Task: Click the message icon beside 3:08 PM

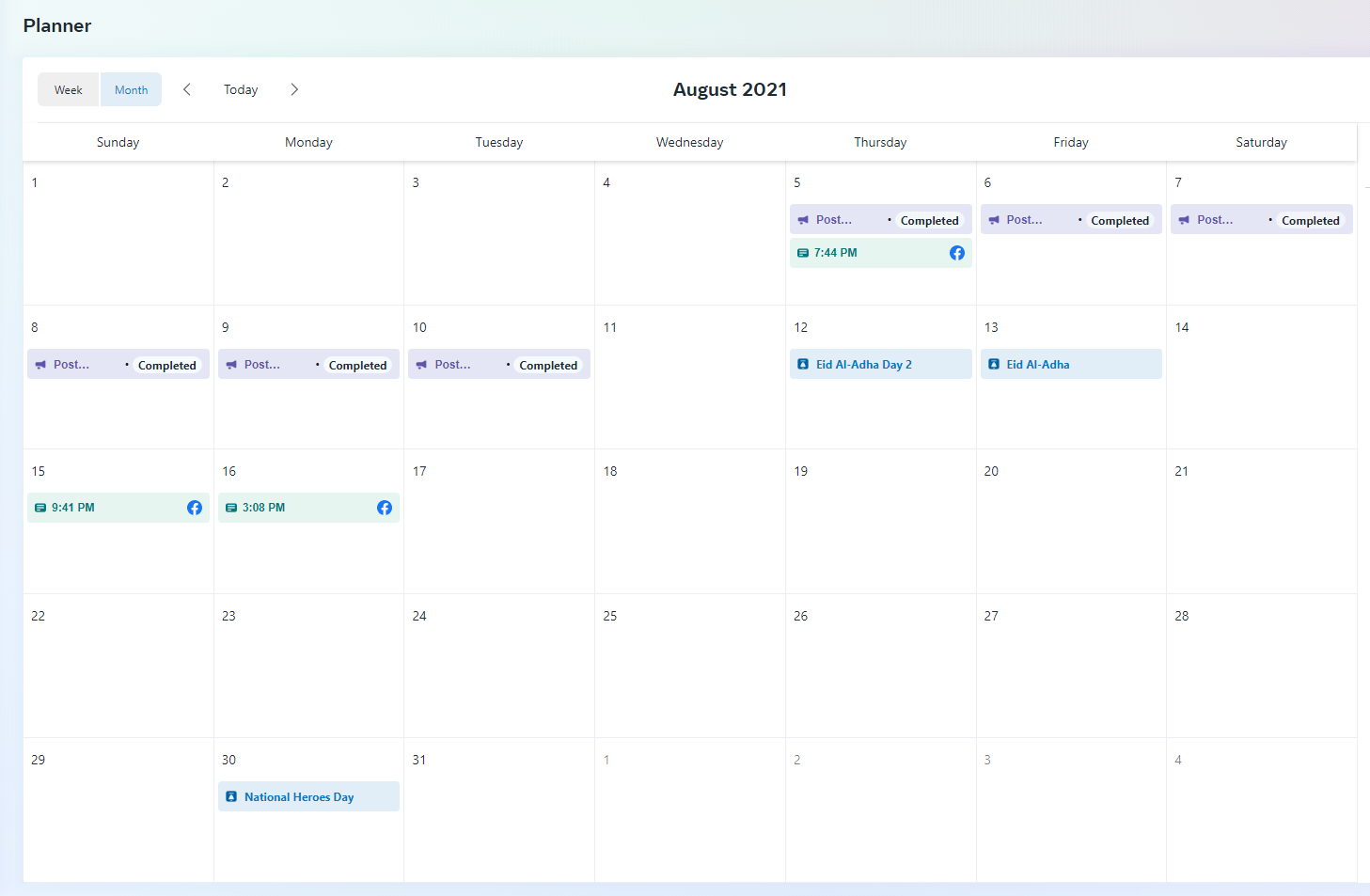Action: tap(231, 508)
